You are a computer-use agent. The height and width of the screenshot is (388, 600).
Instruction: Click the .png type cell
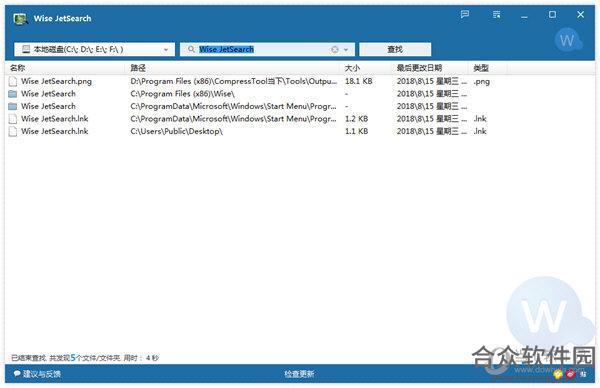tap(481, 82)
